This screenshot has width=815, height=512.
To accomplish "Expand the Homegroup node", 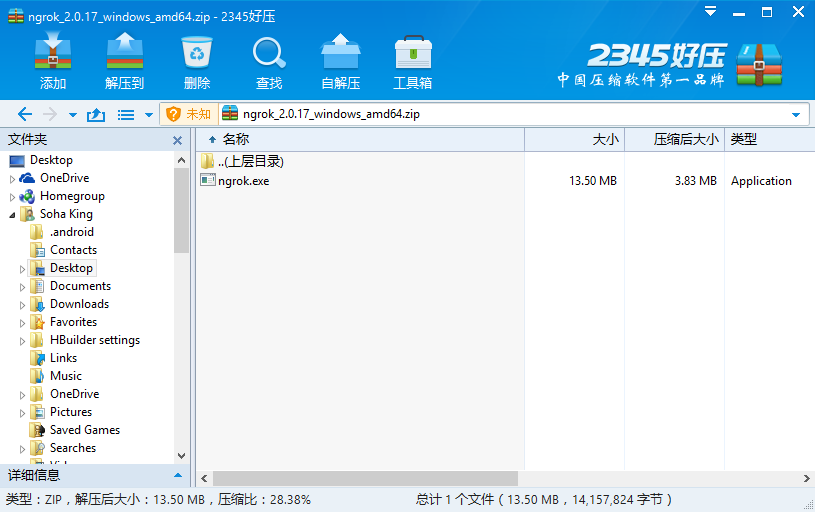I will click(x=12, y=198).
